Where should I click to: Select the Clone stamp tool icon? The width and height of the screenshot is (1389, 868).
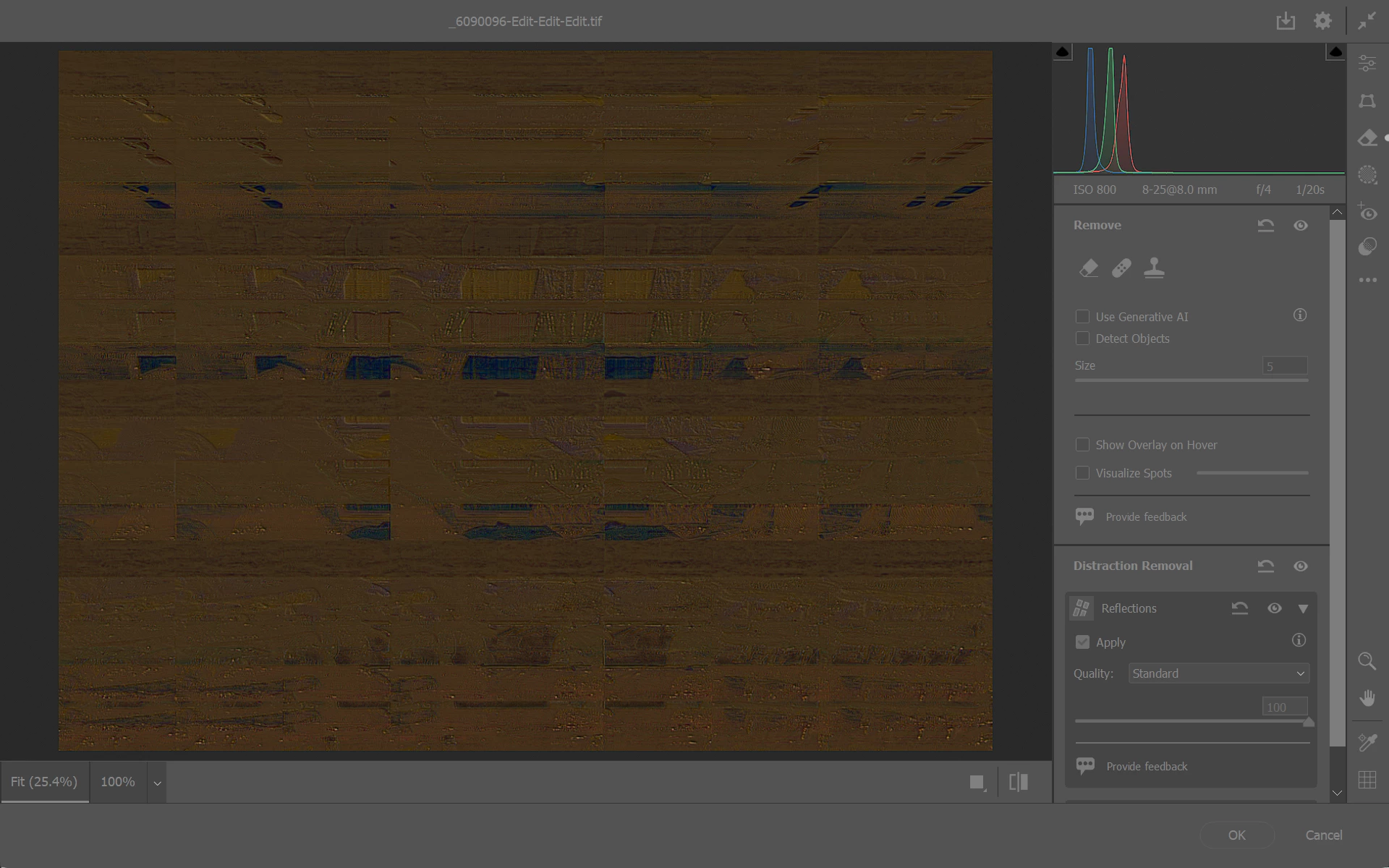(1155, 268)
